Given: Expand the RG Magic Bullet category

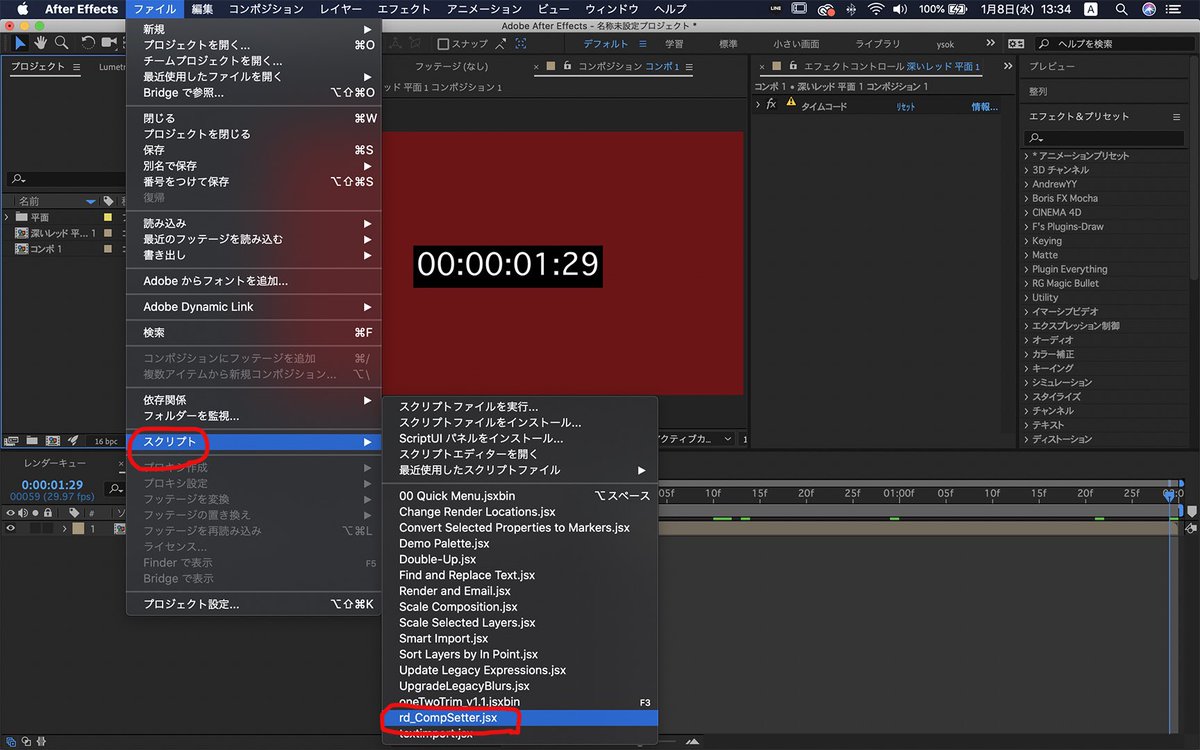Looking at the screenshot, I should [x=1026, y=283].
